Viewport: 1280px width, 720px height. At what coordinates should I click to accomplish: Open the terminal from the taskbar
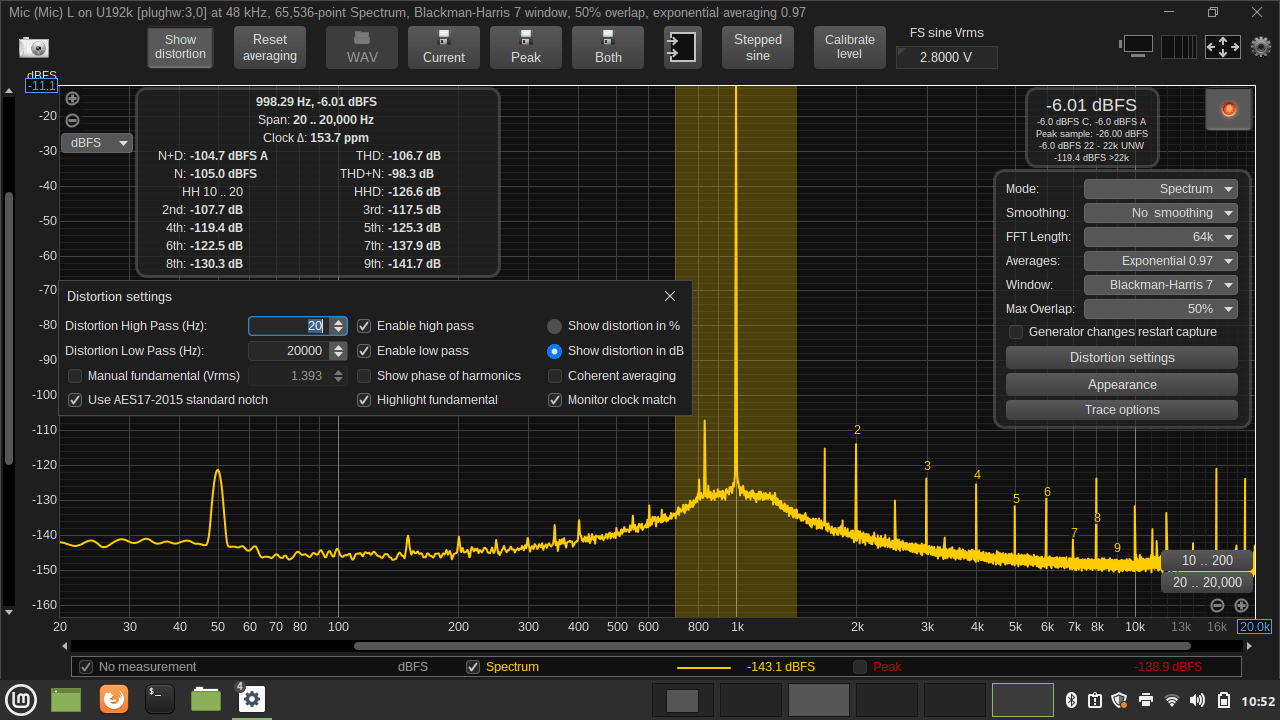tap(160, 699)
